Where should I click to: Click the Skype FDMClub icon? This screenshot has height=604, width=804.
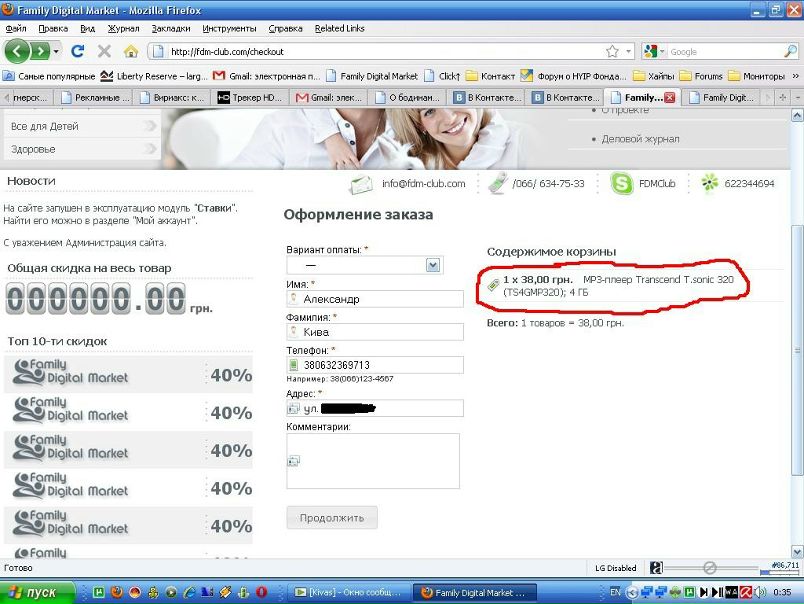tap(622, 183)
